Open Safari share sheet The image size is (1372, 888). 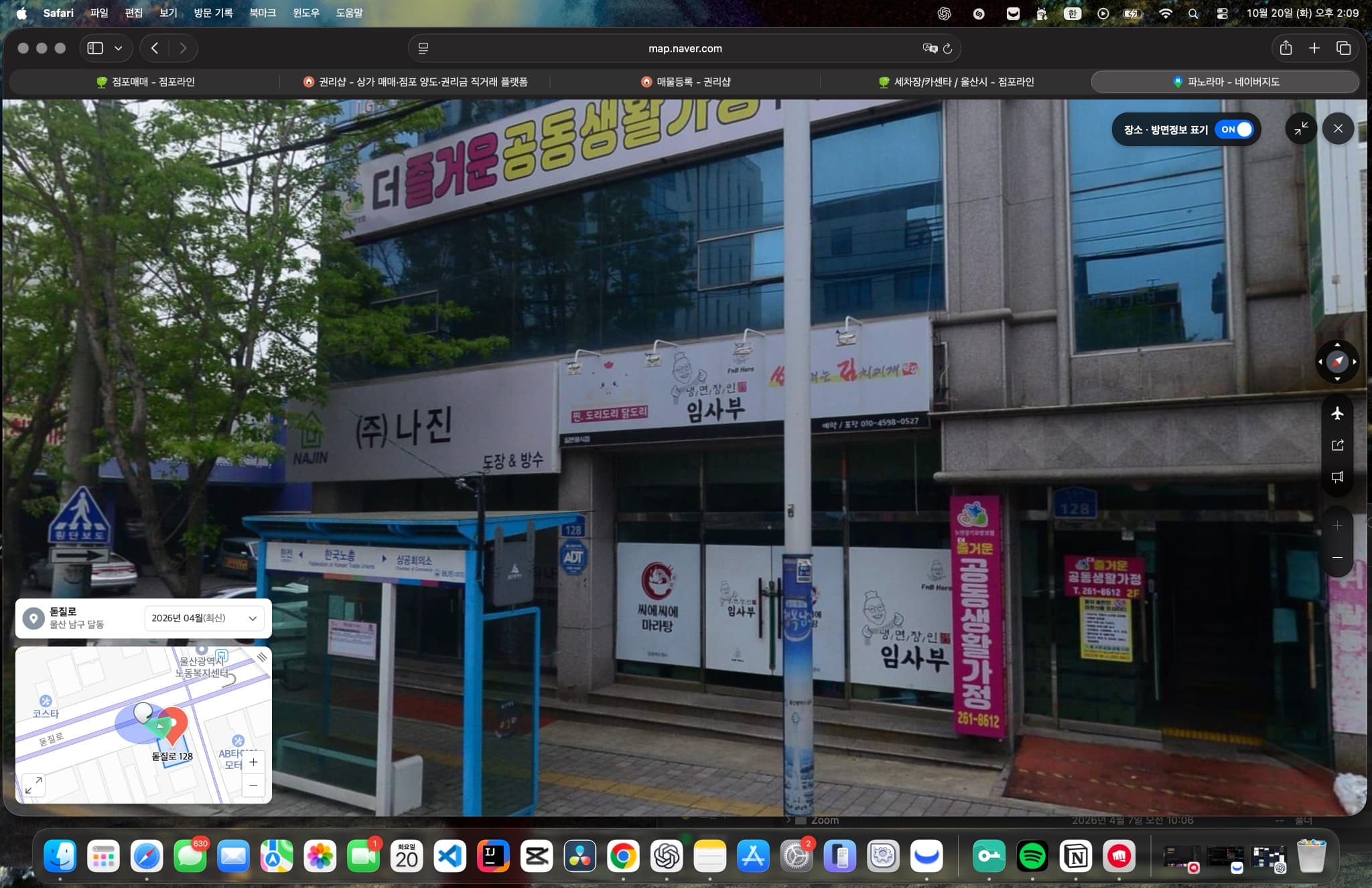click(x=1286, y=48)
